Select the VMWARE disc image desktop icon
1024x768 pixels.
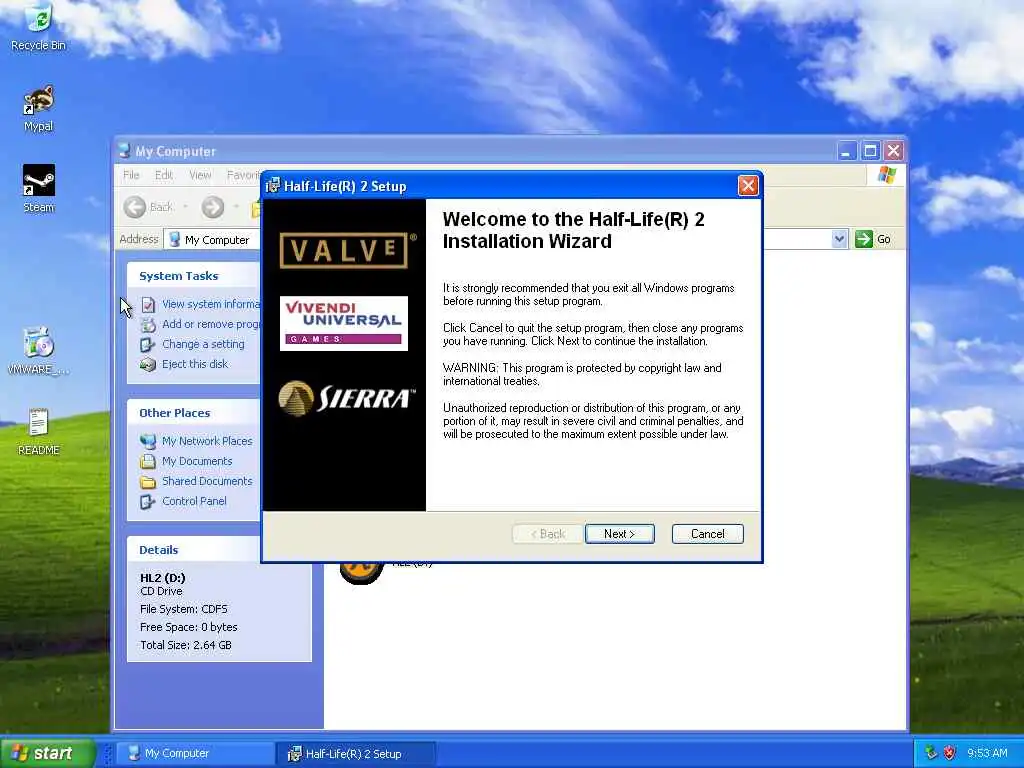pos(39,351)
